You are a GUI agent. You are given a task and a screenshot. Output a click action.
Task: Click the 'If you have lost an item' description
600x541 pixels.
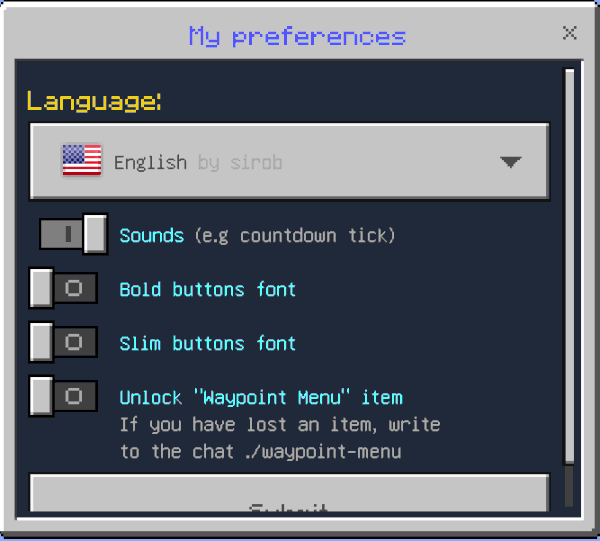279,425
